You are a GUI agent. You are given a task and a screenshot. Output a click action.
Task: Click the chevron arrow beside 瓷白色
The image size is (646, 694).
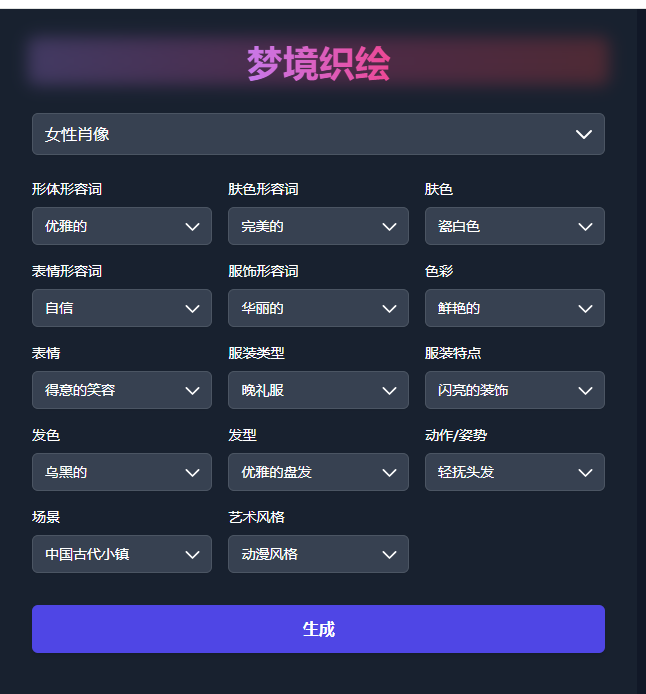tap(585, 227)
